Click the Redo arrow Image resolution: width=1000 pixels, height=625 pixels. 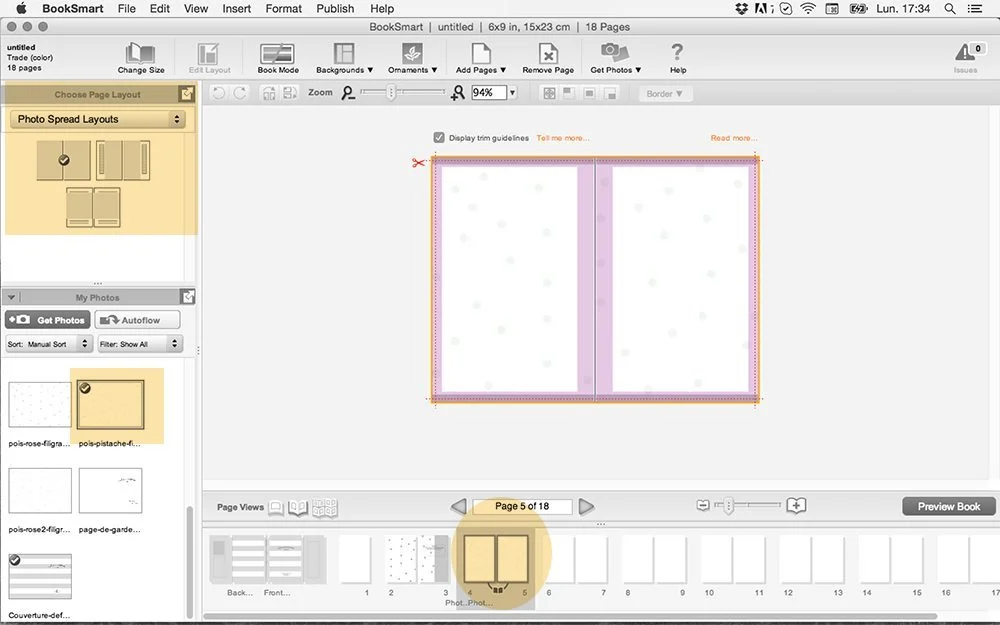coord(240,93)
